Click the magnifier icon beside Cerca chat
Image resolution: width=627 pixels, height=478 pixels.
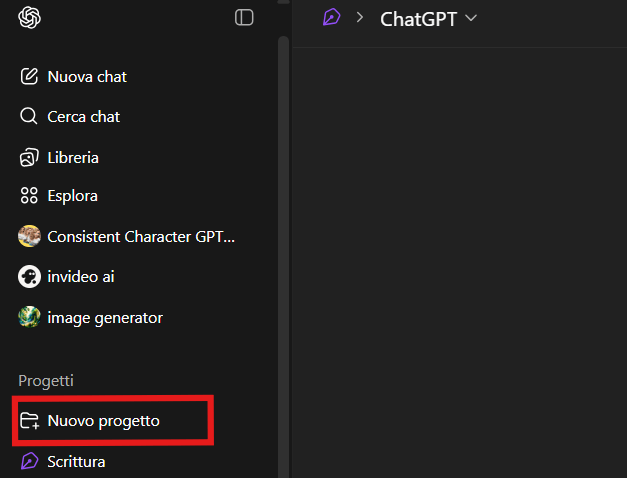point(29,117)
